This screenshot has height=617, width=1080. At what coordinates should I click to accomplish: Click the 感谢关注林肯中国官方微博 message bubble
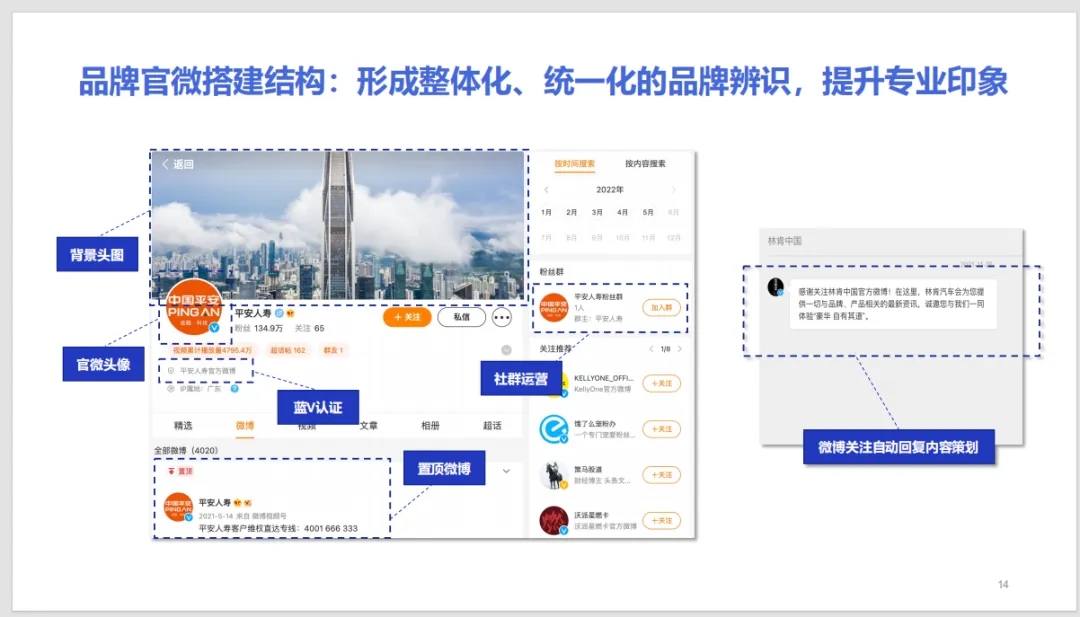[893, 304]
